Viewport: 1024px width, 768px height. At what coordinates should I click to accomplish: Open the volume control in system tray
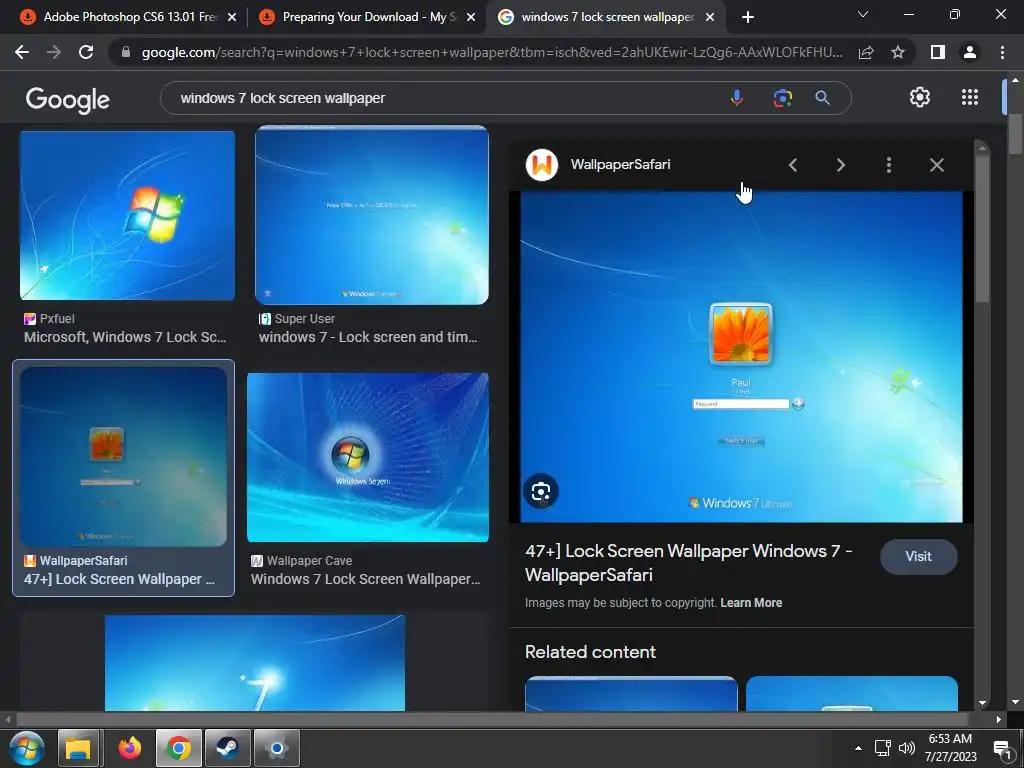(906, 748)
